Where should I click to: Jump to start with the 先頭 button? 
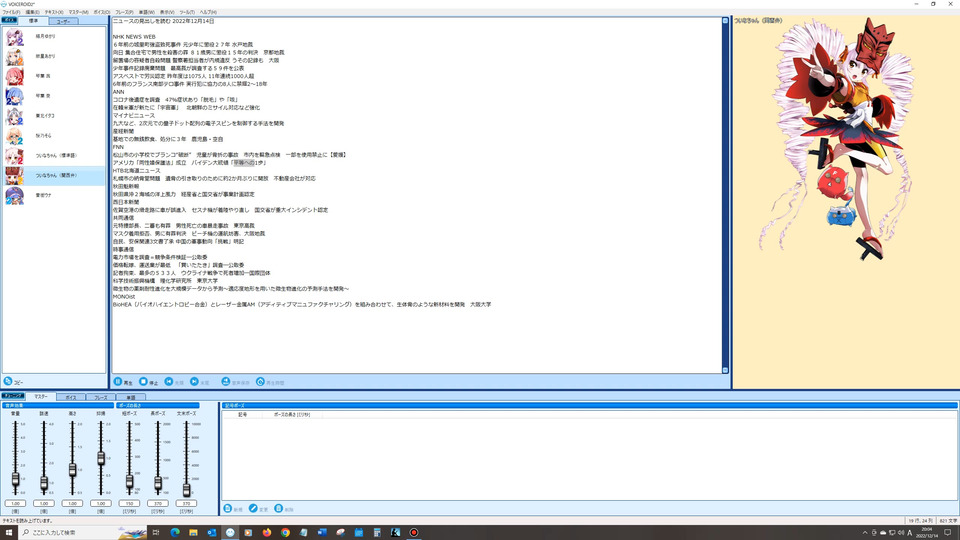coord(169,381)
